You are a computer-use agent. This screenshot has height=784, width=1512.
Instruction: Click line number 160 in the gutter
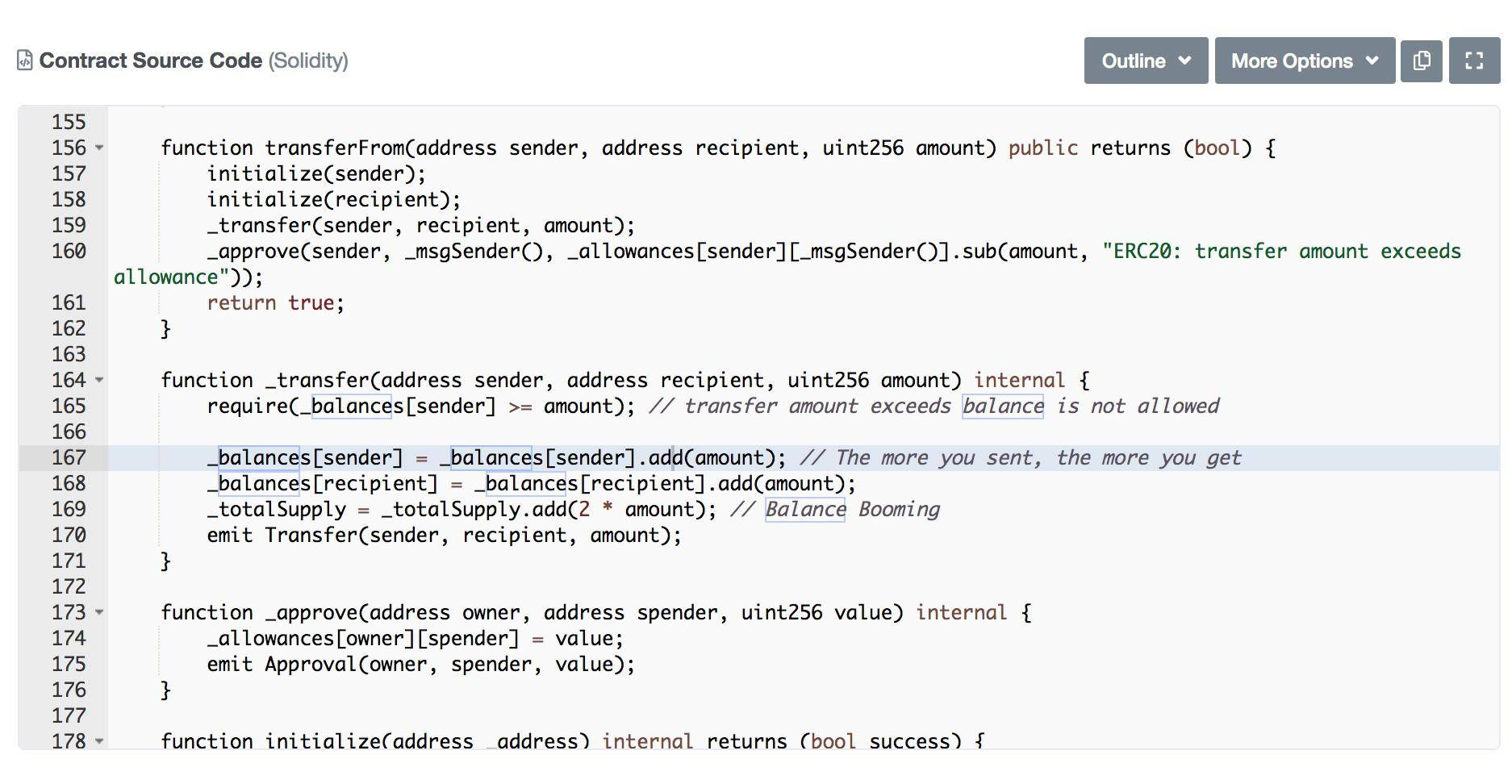[x=69, y=252]
